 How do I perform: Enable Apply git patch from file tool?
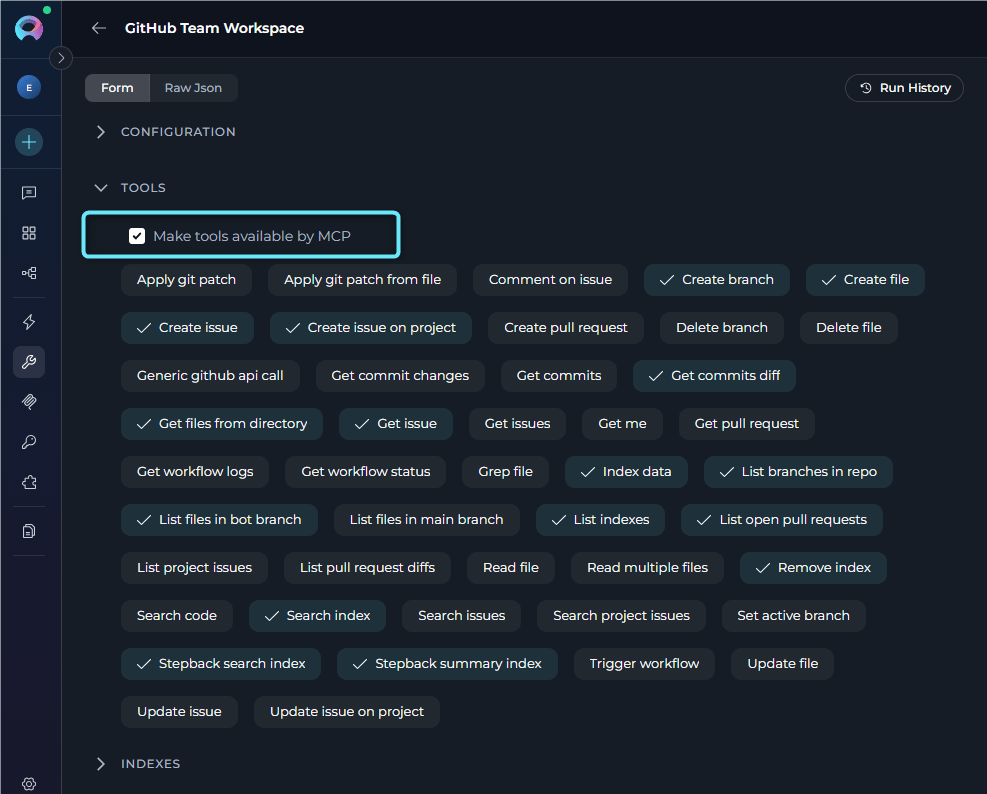(363, 280)
